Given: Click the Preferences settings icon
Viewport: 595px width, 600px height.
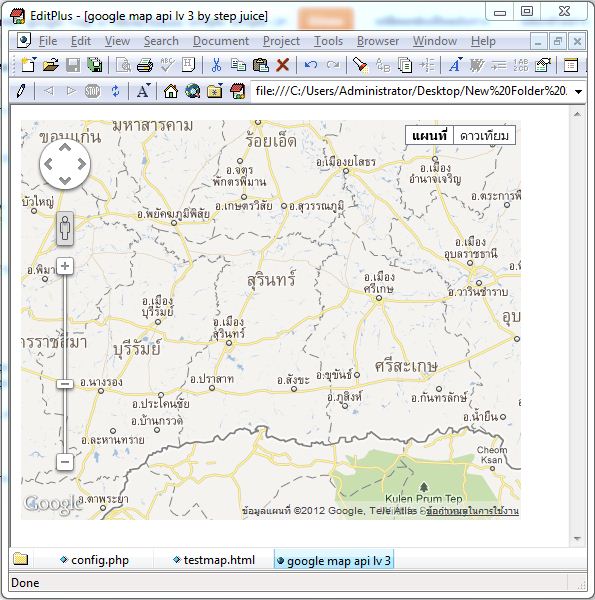Looking at the screenshot, I should point(543,65).
